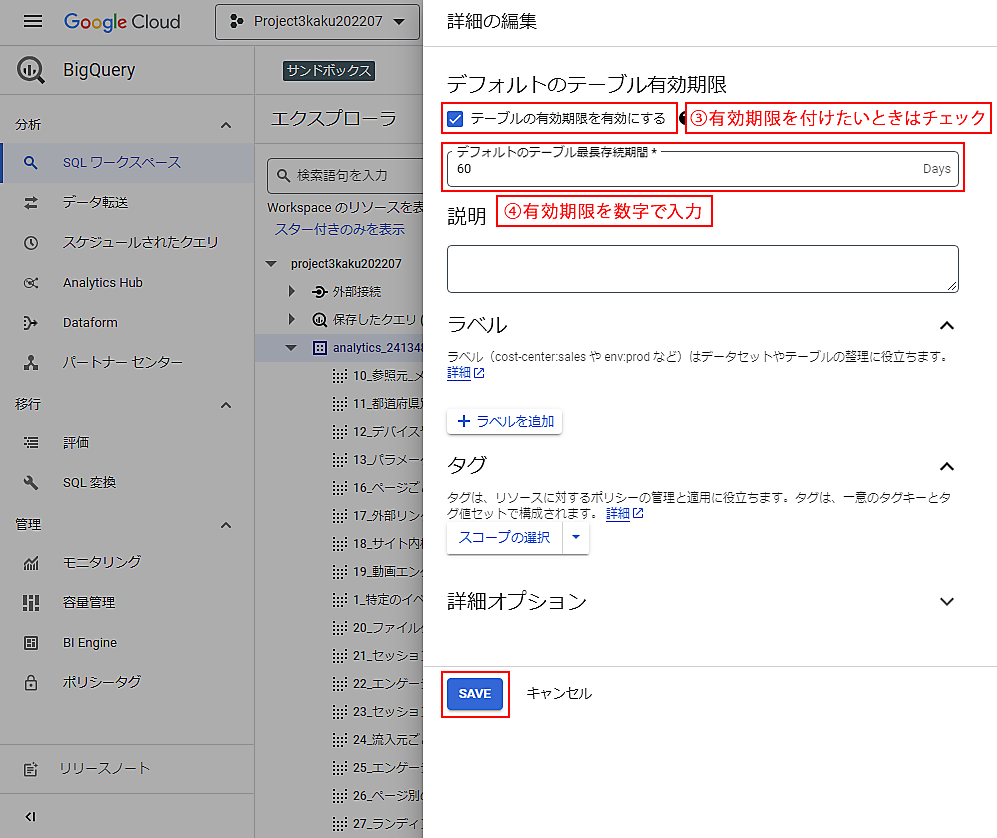The width and height of the screenshot is (997, 838).
Task: Click the 説明 description text area
Action: pos(702,269)
